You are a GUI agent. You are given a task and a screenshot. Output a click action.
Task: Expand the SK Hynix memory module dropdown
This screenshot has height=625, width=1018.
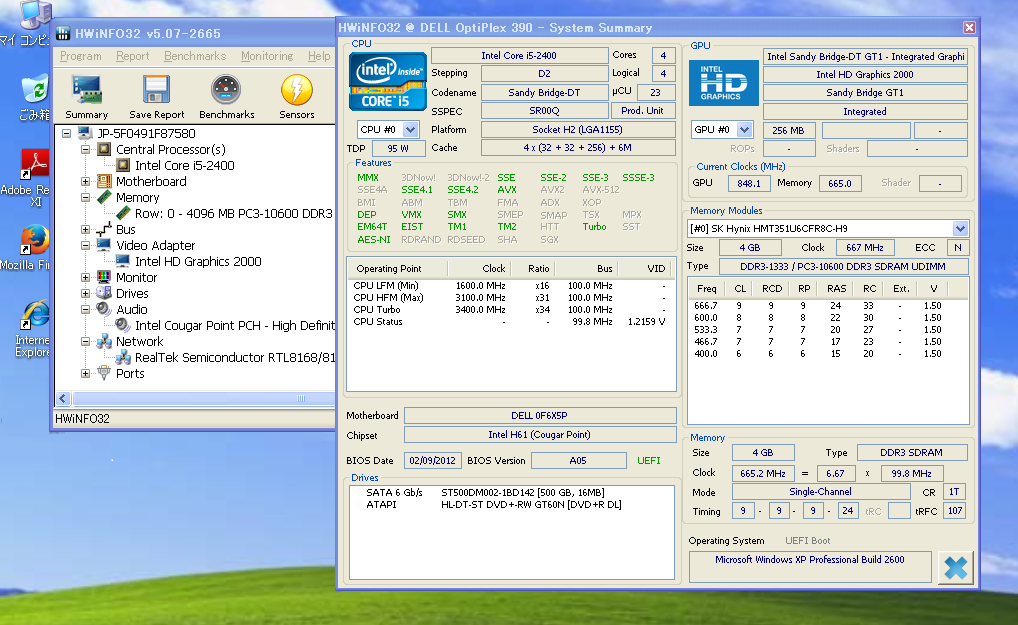tap(960, 229)
